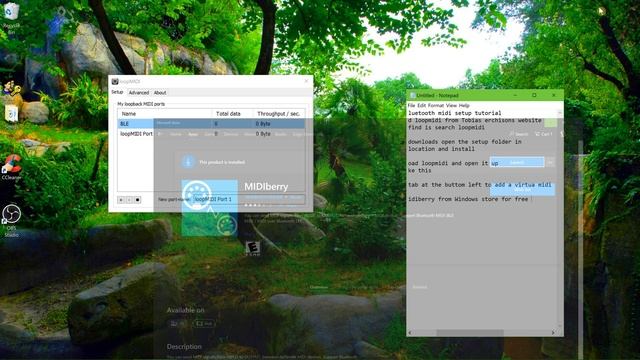Open the CCleaner desktop shortcut
The height and width of the screenshot is (360, 640).
pos(11,168)
